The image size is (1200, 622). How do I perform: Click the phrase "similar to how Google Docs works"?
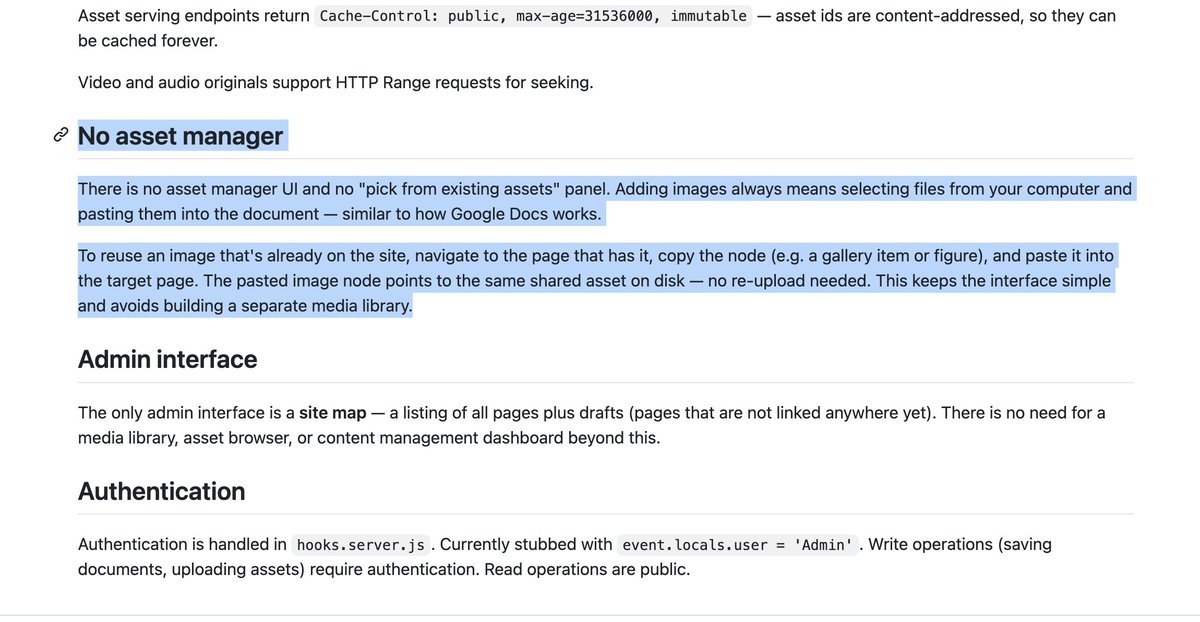click(471, 214)
